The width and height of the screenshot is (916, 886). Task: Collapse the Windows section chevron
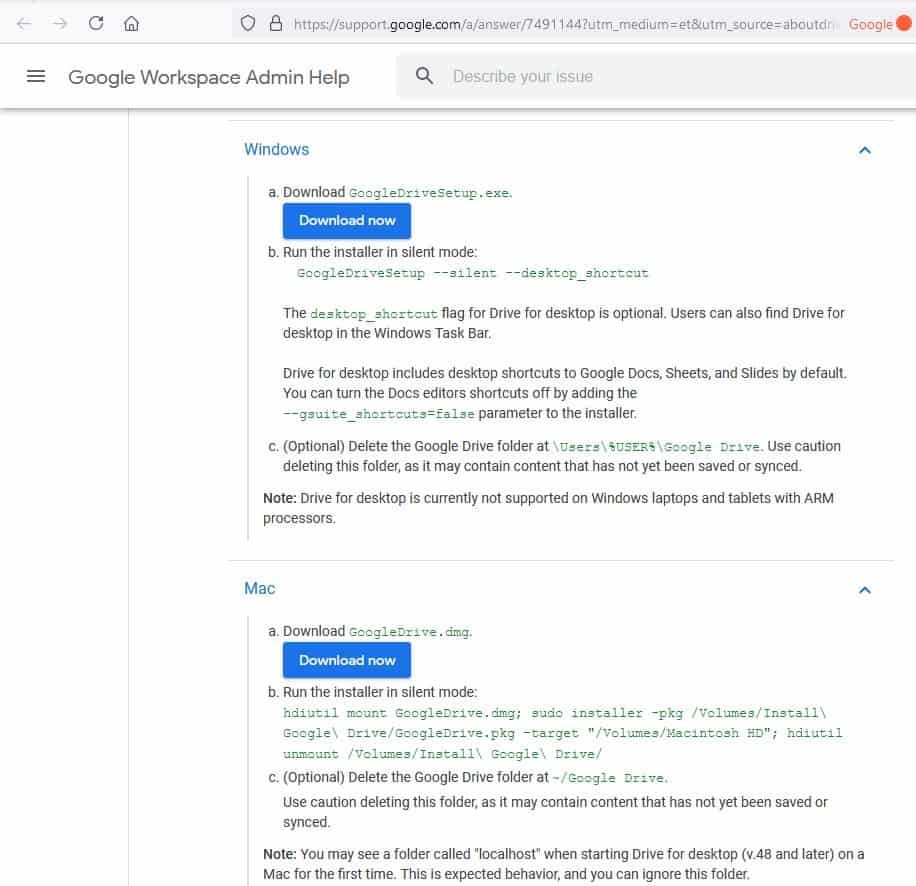point(865,150)
